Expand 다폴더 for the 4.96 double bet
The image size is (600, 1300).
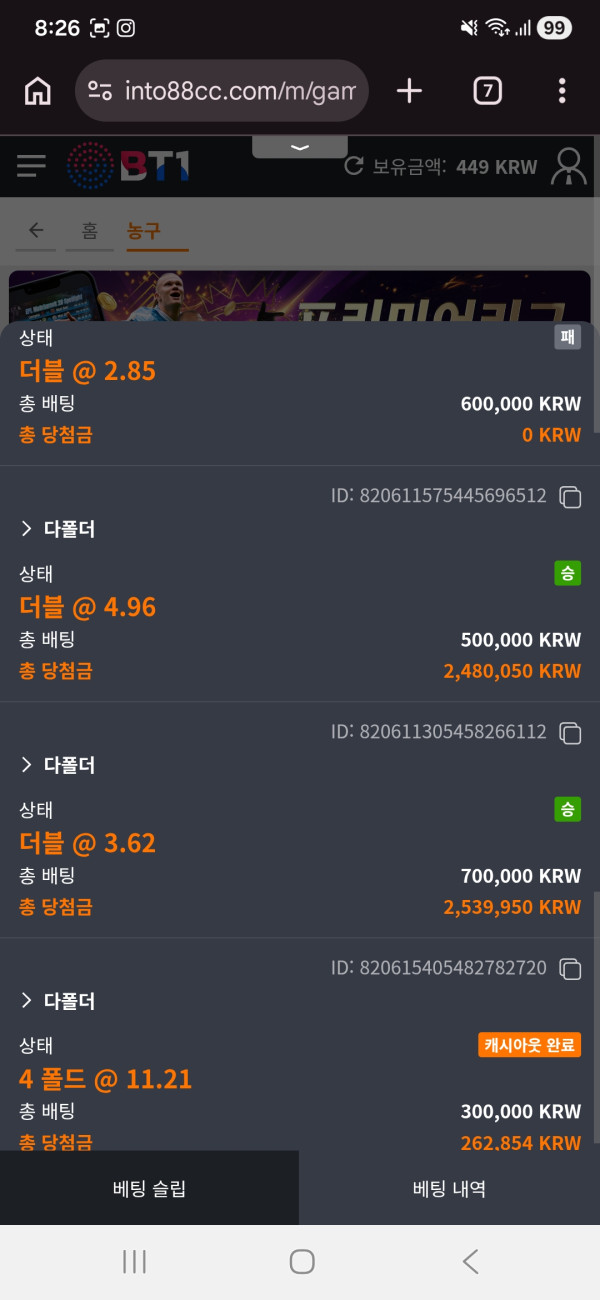pos(58,529)
